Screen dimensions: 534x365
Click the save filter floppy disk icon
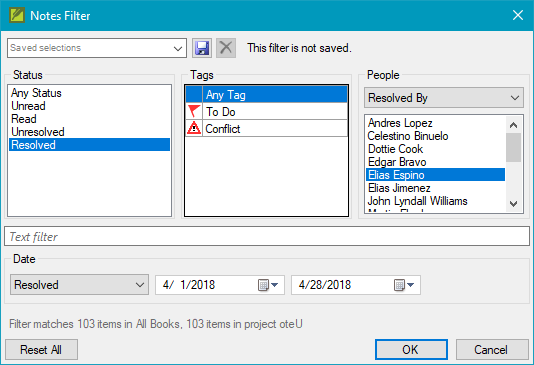click(202, 48)
